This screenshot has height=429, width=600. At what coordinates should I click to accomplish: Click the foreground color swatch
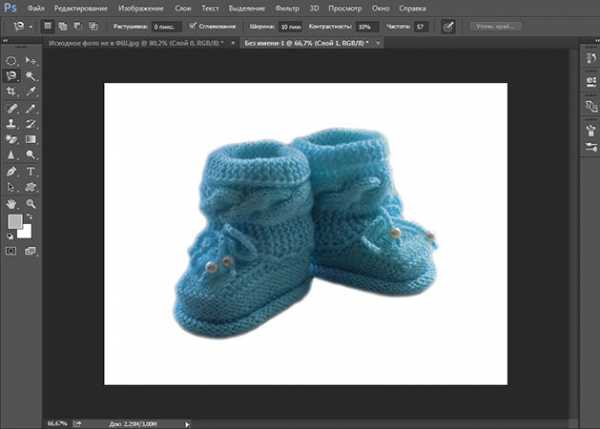pos(14,221)
